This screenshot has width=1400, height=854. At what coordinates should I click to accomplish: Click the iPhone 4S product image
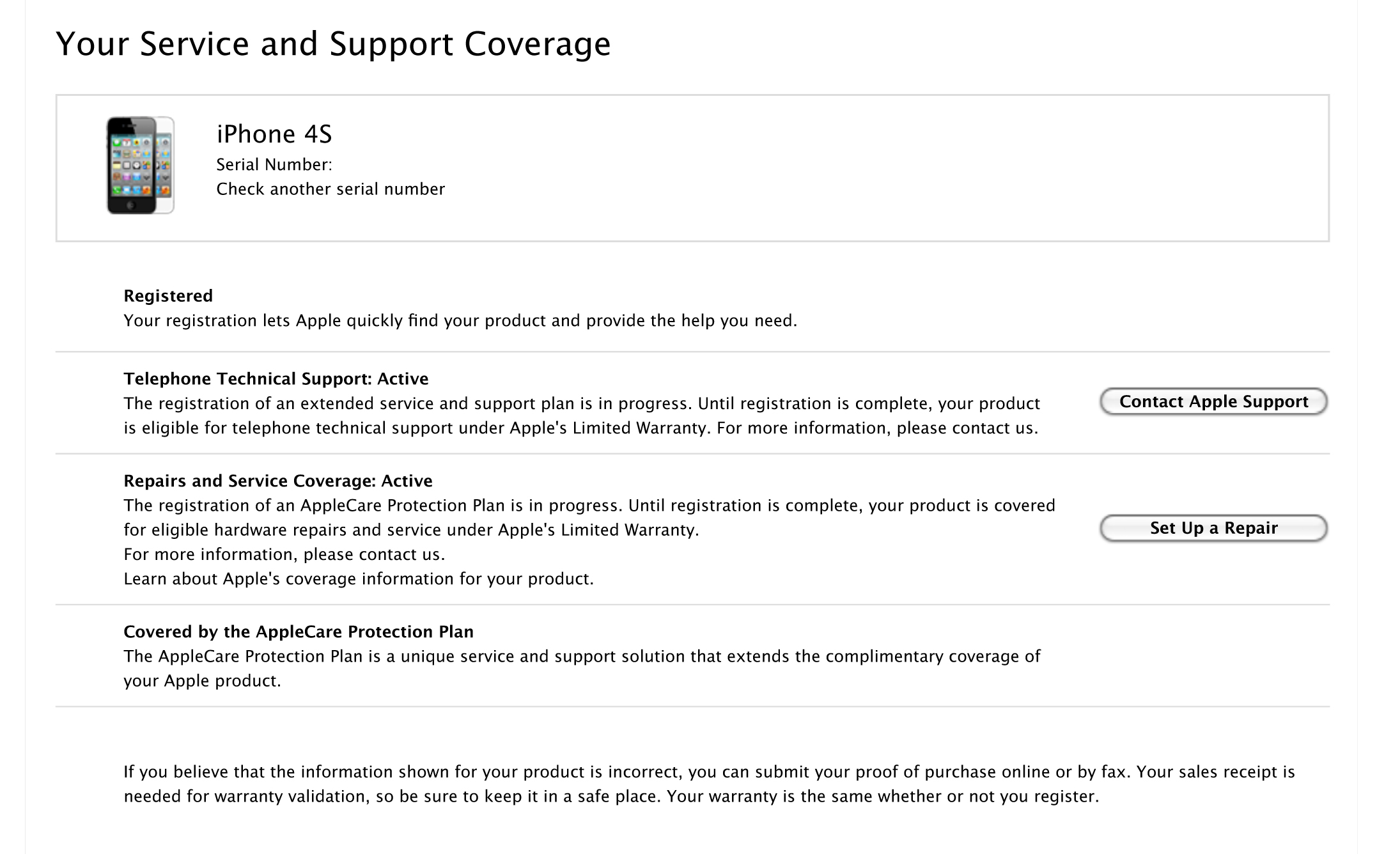(140, 165)
